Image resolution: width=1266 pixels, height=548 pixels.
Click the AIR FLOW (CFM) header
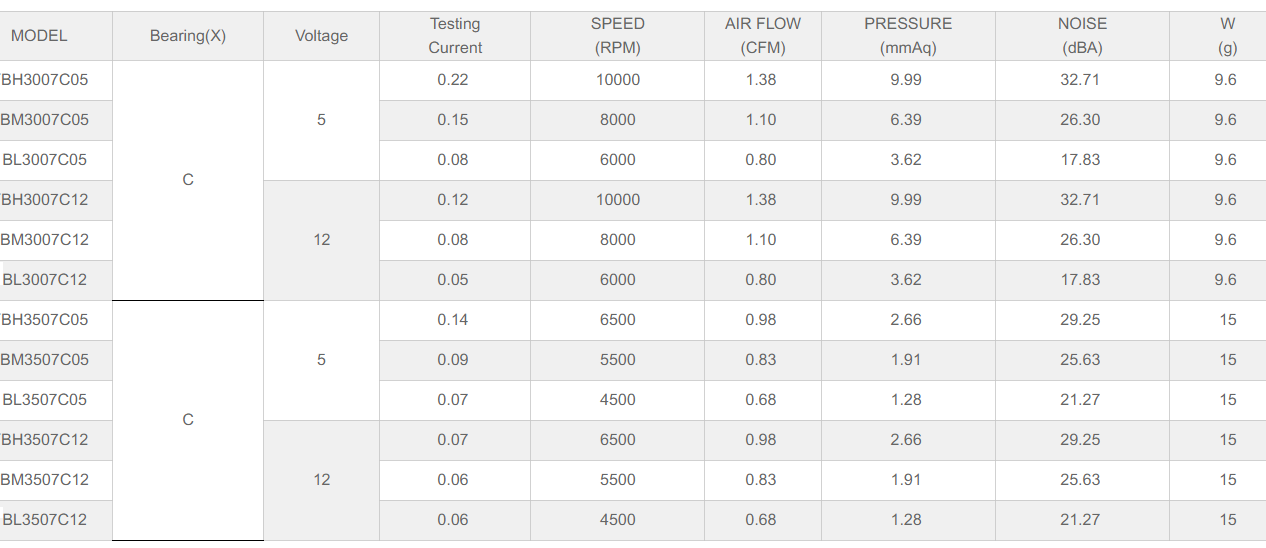pos(762,36)
